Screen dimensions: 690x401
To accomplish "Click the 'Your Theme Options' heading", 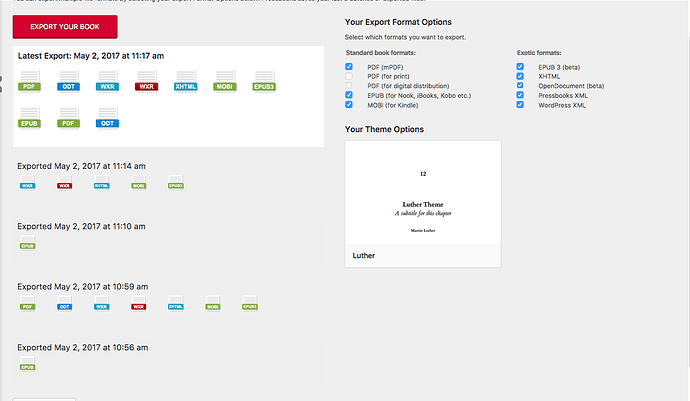I will pos(384,129).
